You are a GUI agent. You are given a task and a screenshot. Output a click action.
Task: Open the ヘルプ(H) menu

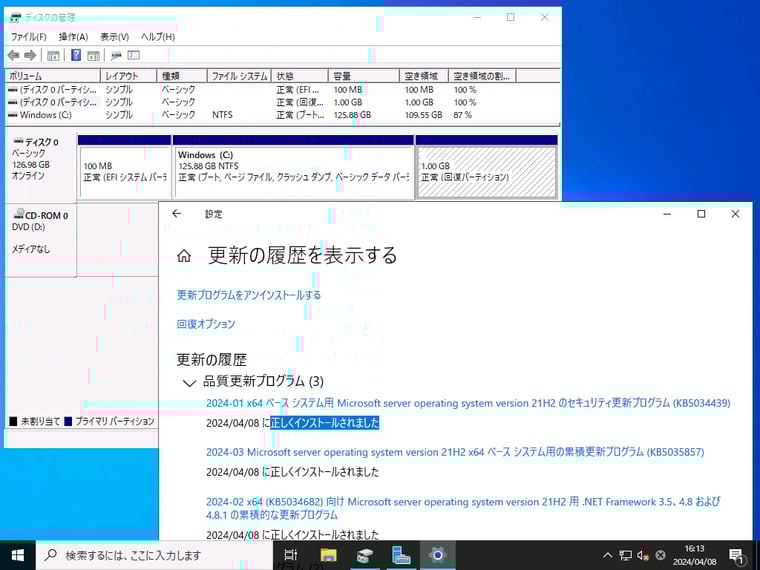point(158,37)
